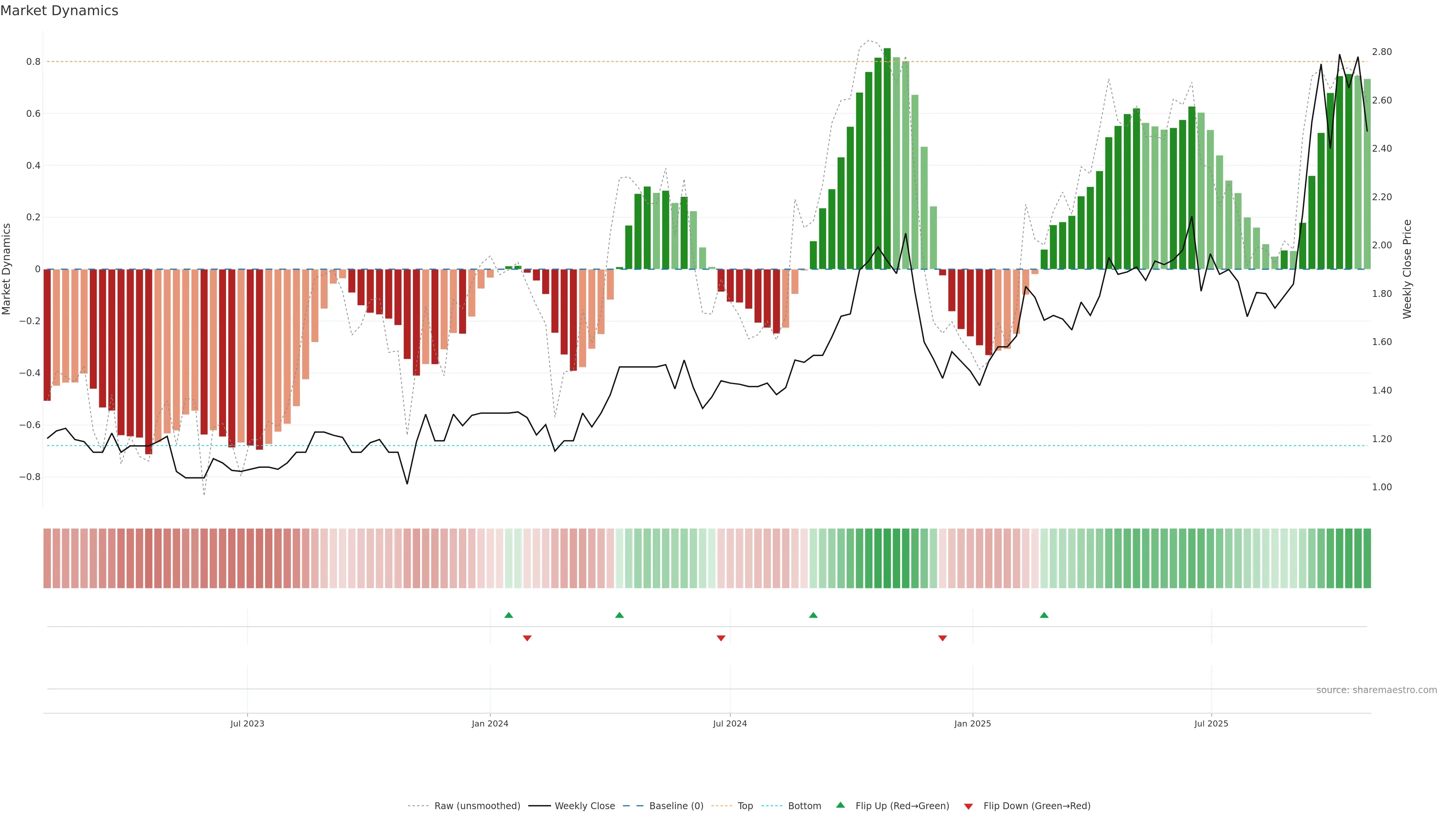Click the Jul 2023 axis label
1456x819 pixels.
pos(247,723)
